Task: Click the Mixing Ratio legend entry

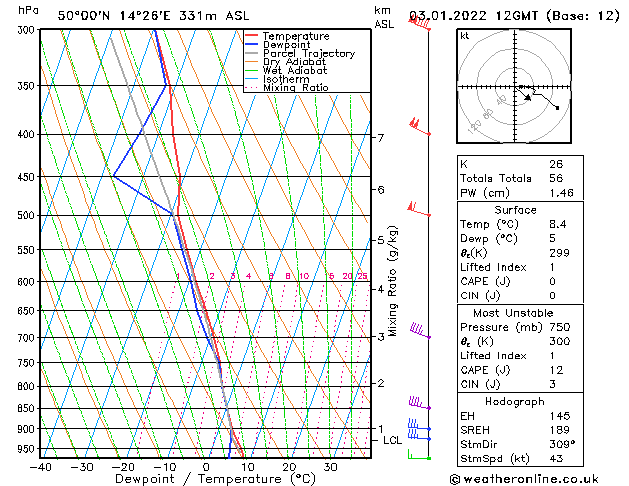Action: coord(295,89)
